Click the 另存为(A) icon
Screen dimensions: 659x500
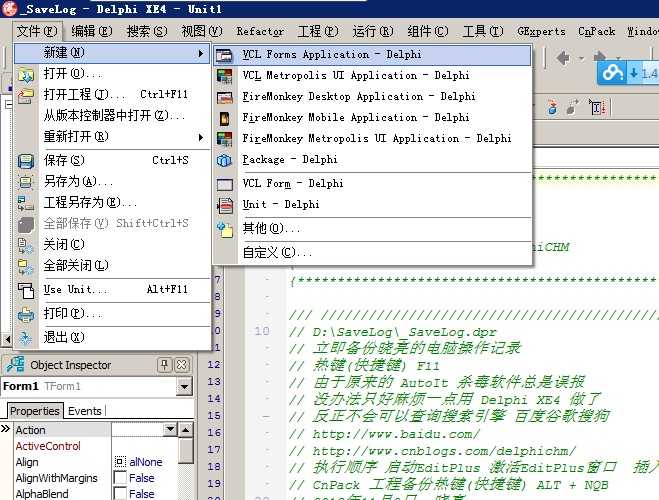coord(26,182)
